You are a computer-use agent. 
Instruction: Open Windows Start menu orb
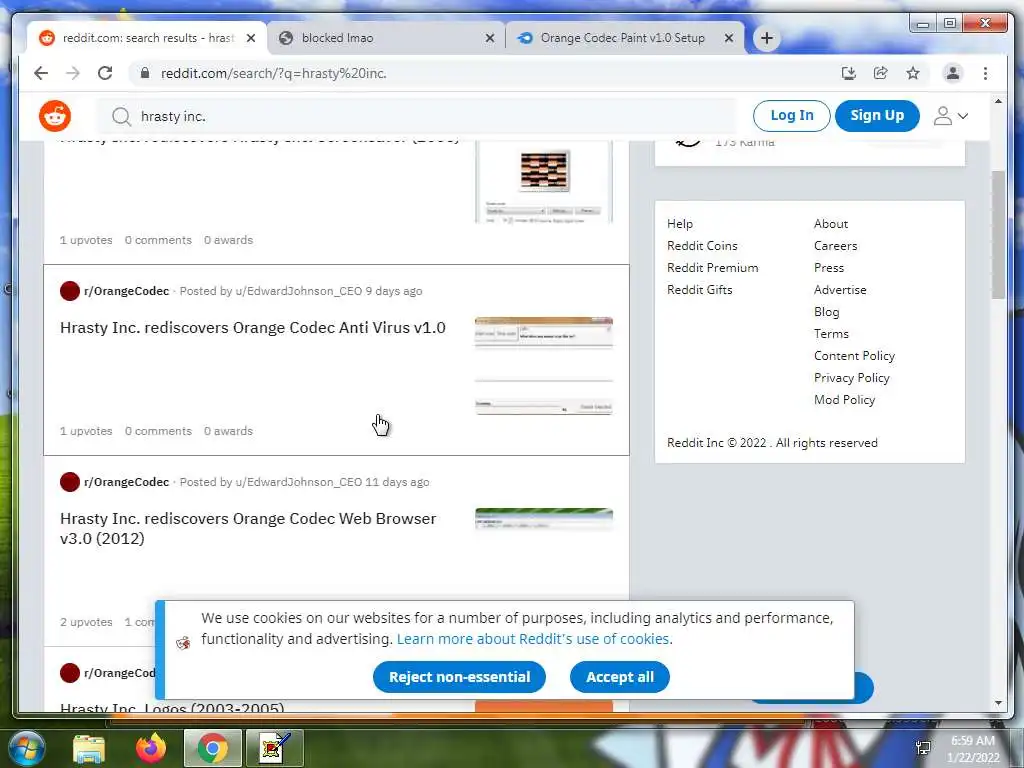coord(26,748)
